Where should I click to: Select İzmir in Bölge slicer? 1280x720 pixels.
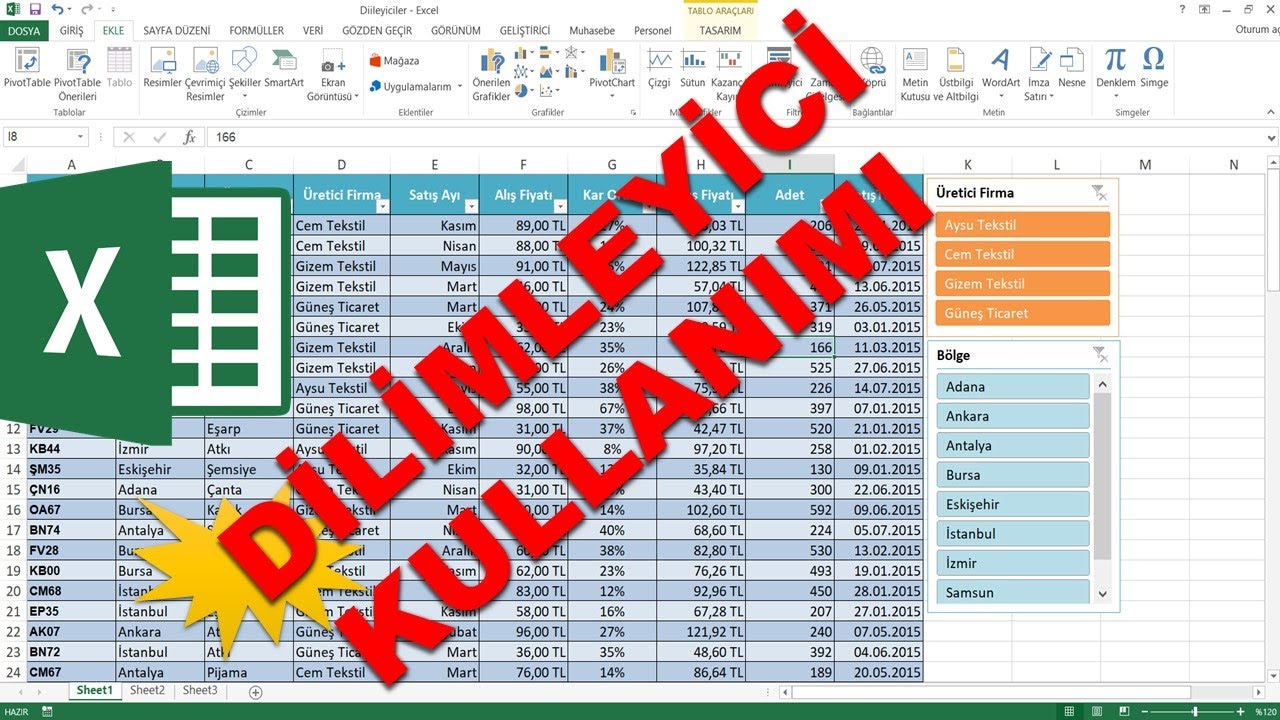click(1013, 563)
